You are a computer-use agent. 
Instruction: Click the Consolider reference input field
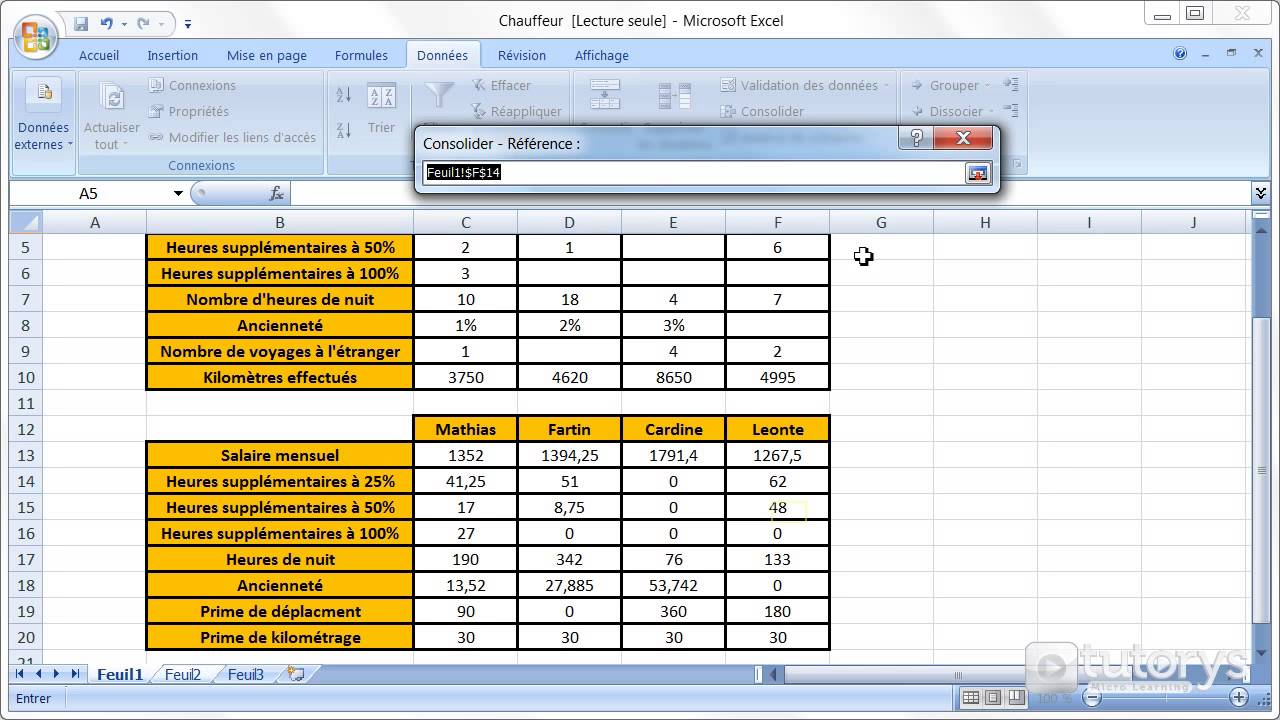click(x=694, y=173)
